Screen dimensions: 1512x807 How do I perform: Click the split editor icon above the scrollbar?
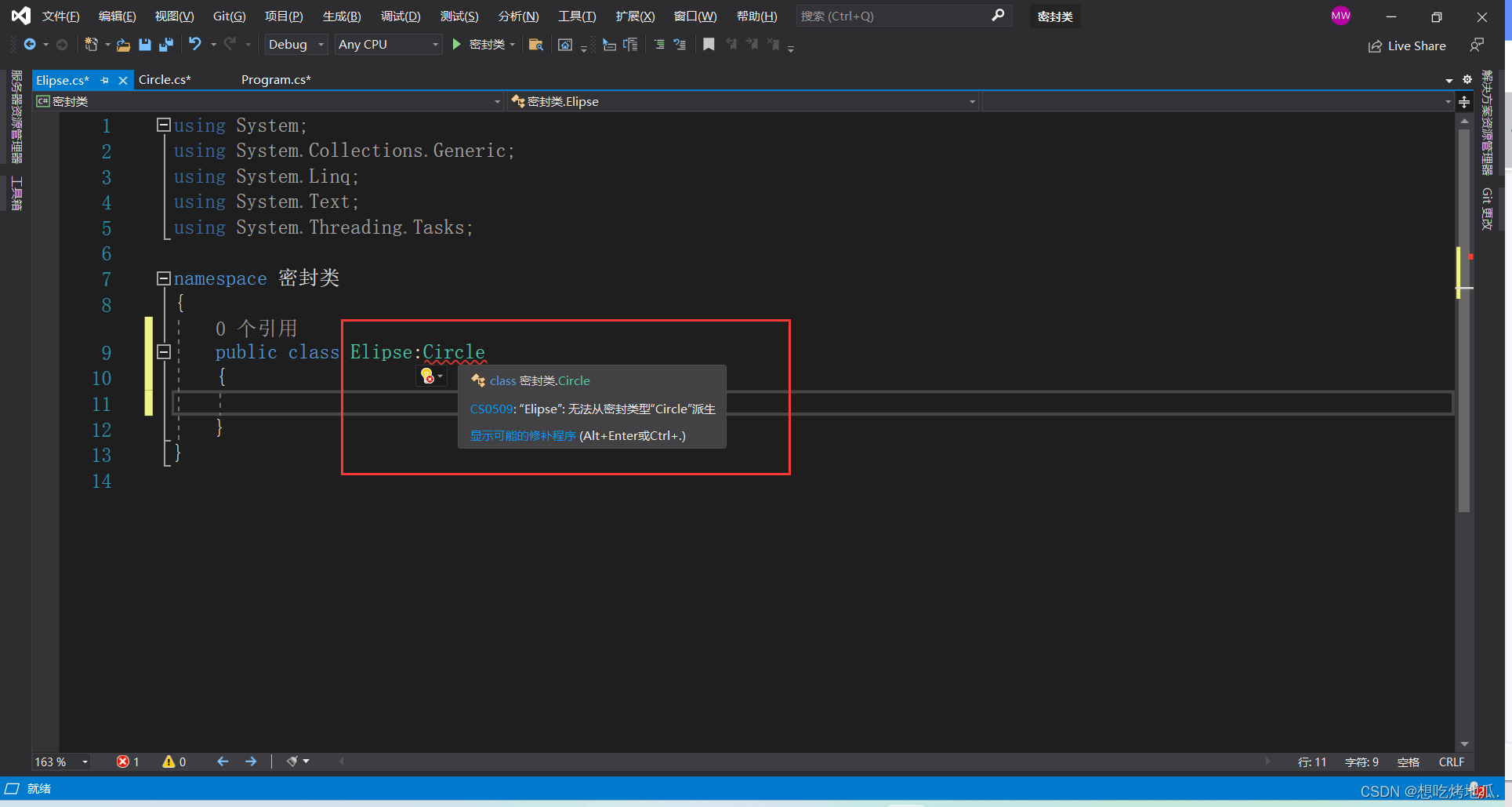[1464, 102]
